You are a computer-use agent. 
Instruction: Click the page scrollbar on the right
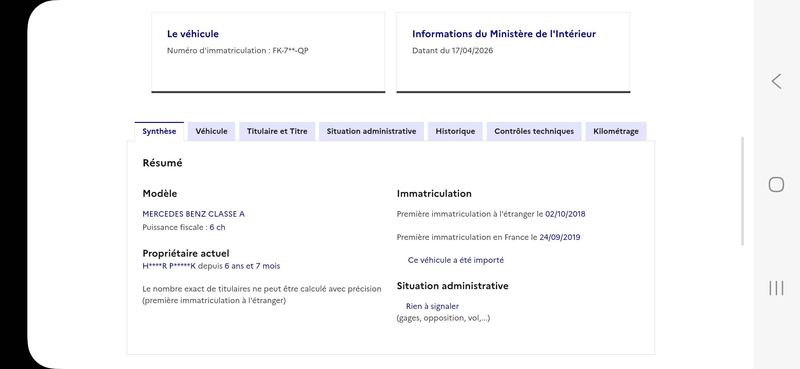(742, 191)
